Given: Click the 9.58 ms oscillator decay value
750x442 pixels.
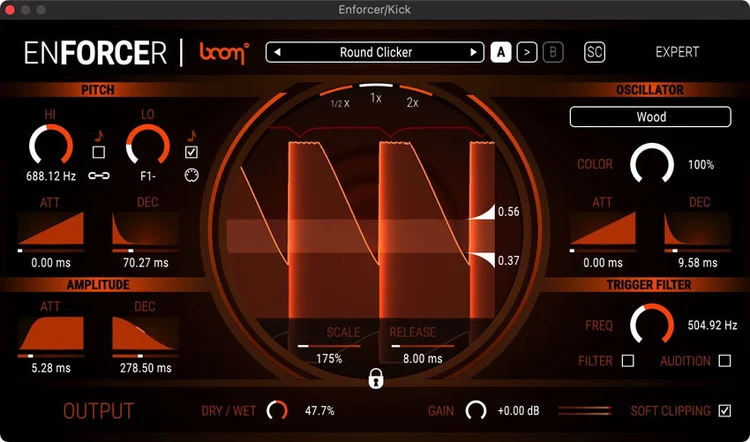Looking at the screenshot, I should coord(697,263).
